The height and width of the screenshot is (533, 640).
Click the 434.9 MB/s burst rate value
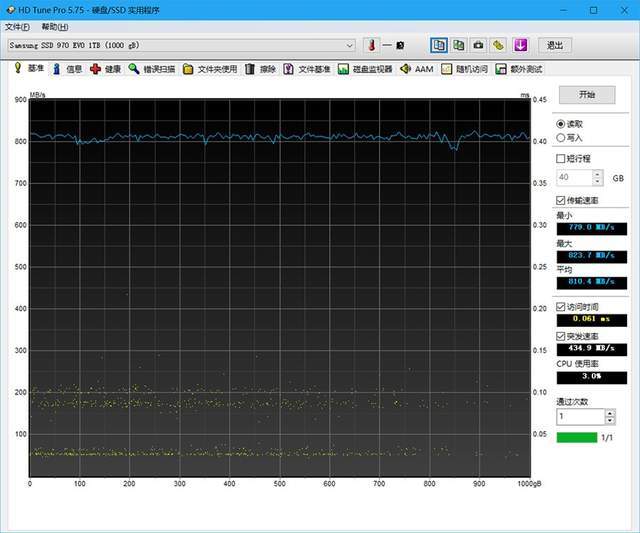click(x=591, y=349)
